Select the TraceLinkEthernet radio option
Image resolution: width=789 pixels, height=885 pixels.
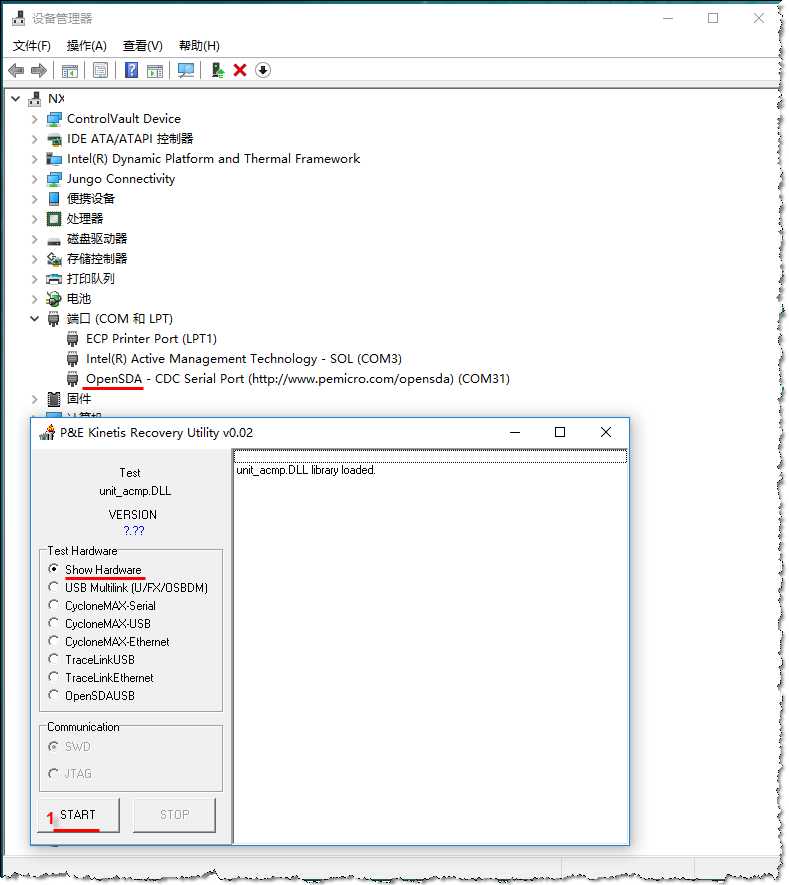(x=54, y=677)
